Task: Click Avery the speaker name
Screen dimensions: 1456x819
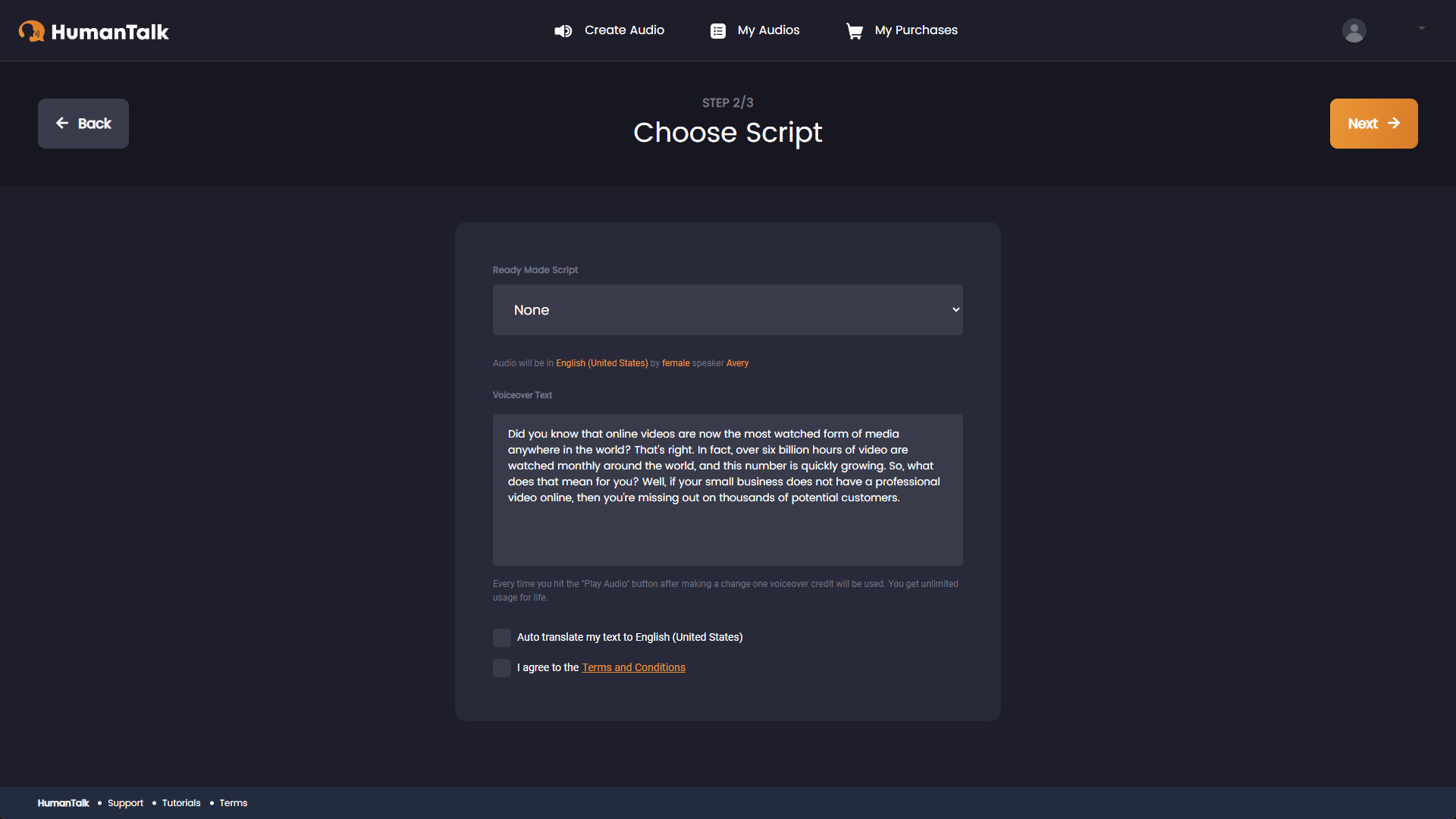Action: pos(737,363)
